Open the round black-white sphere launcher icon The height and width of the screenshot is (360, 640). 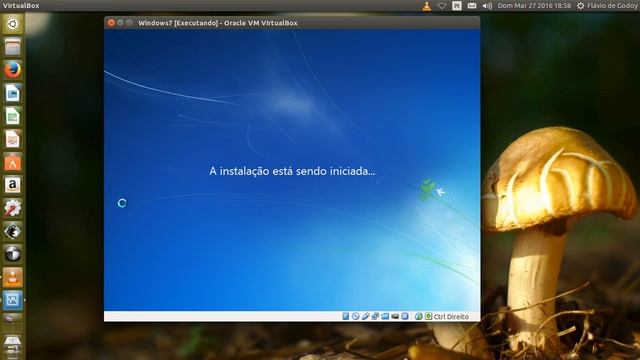[x=13, y=254]
